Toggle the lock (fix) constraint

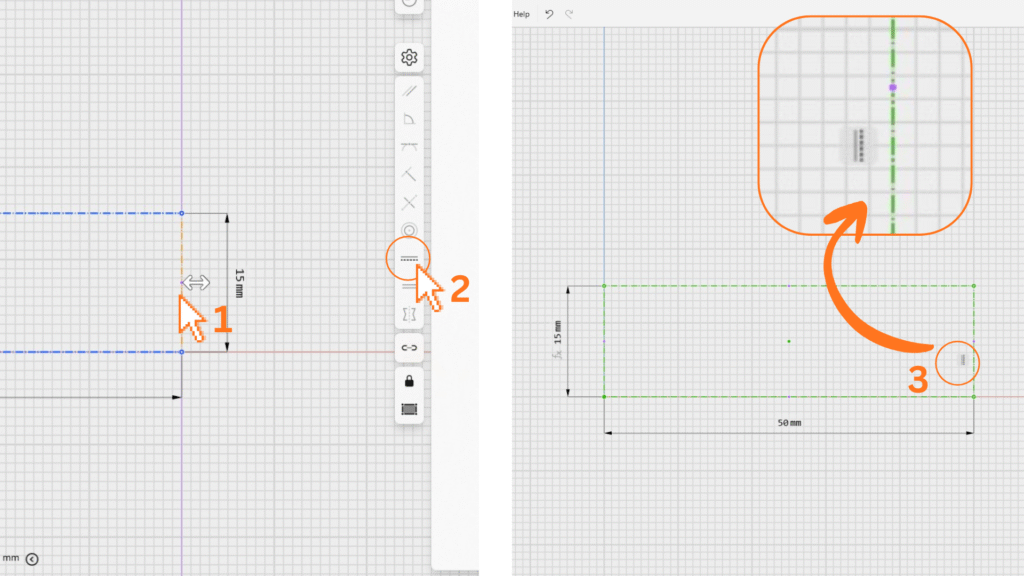coord(409,381)
